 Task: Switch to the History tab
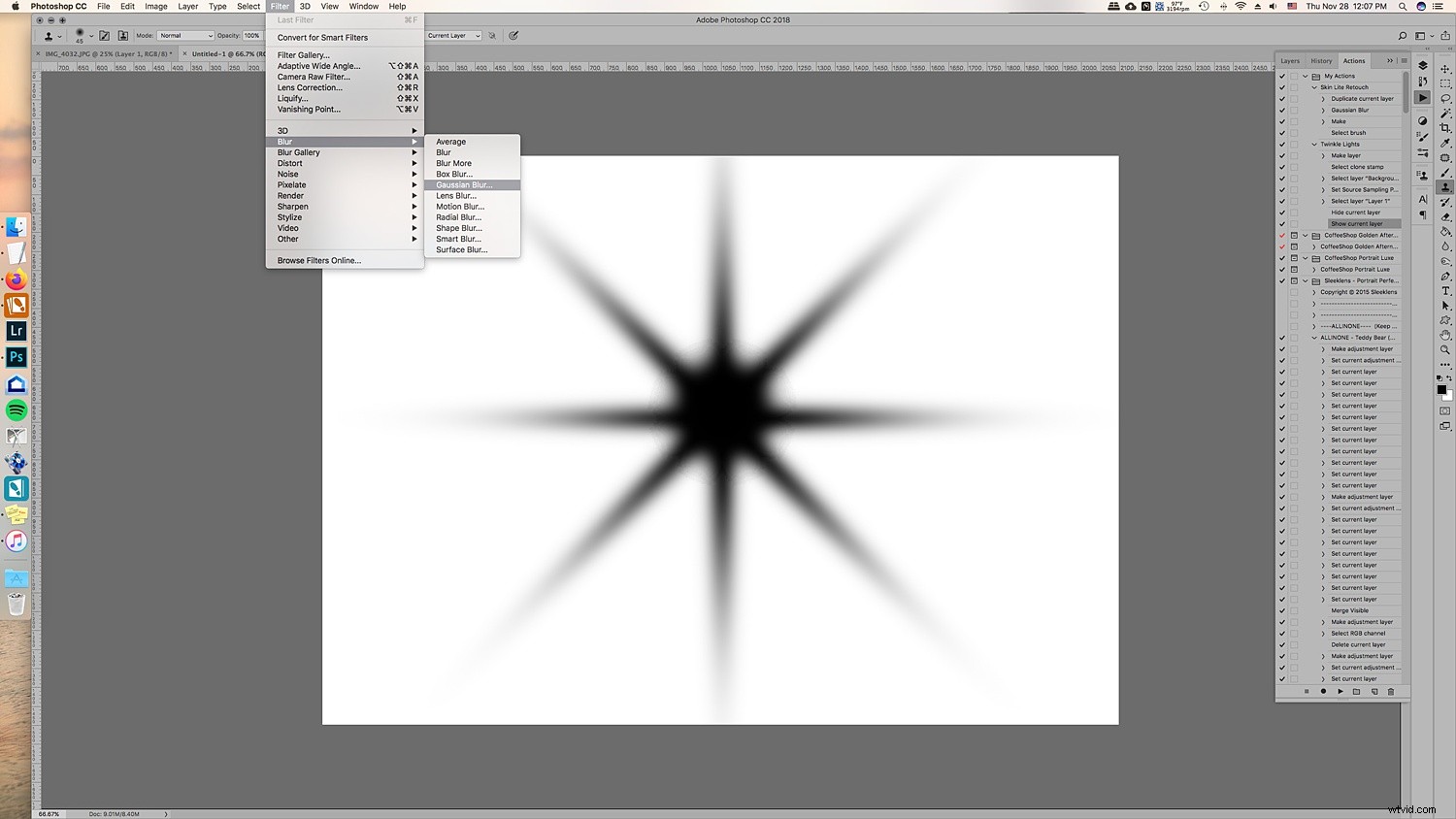coord(1321,60)
